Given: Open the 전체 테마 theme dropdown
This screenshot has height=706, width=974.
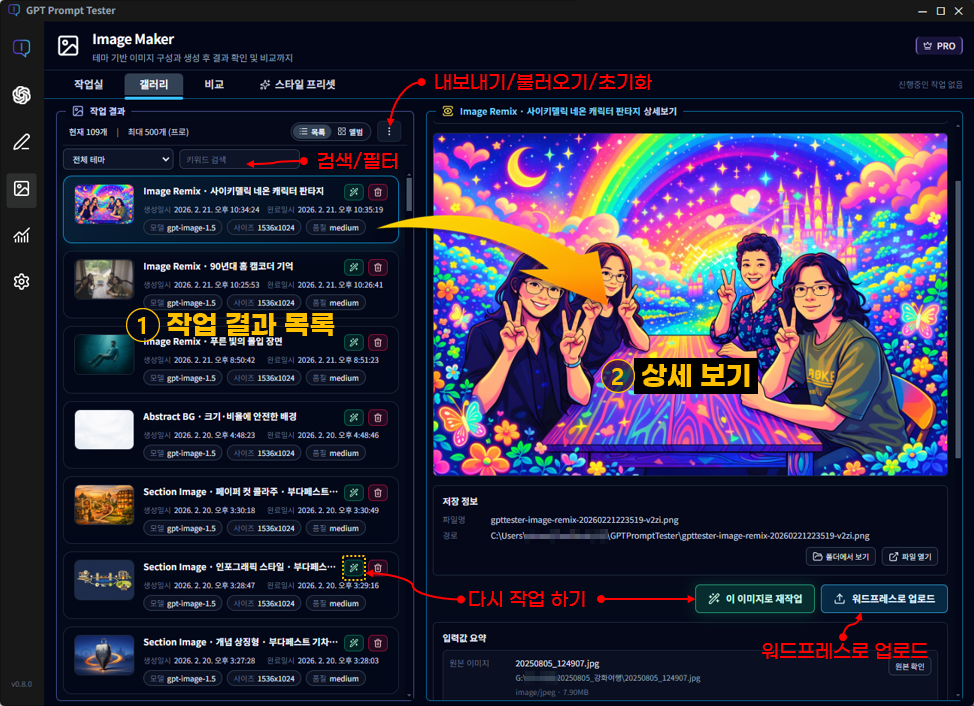Looking at the screenshot, I should tap(117, 159).
